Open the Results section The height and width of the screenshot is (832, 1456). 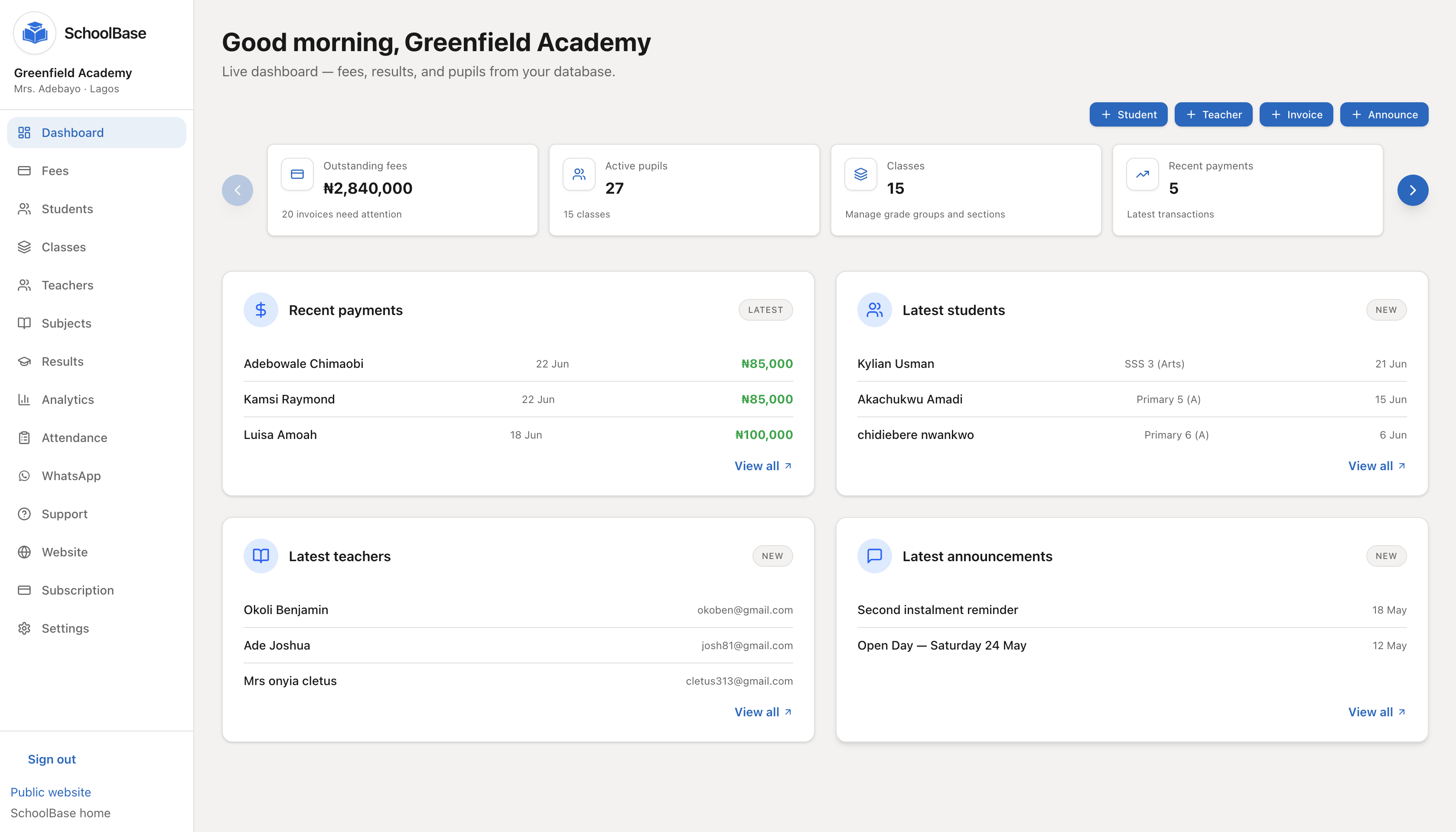[97, 362]
